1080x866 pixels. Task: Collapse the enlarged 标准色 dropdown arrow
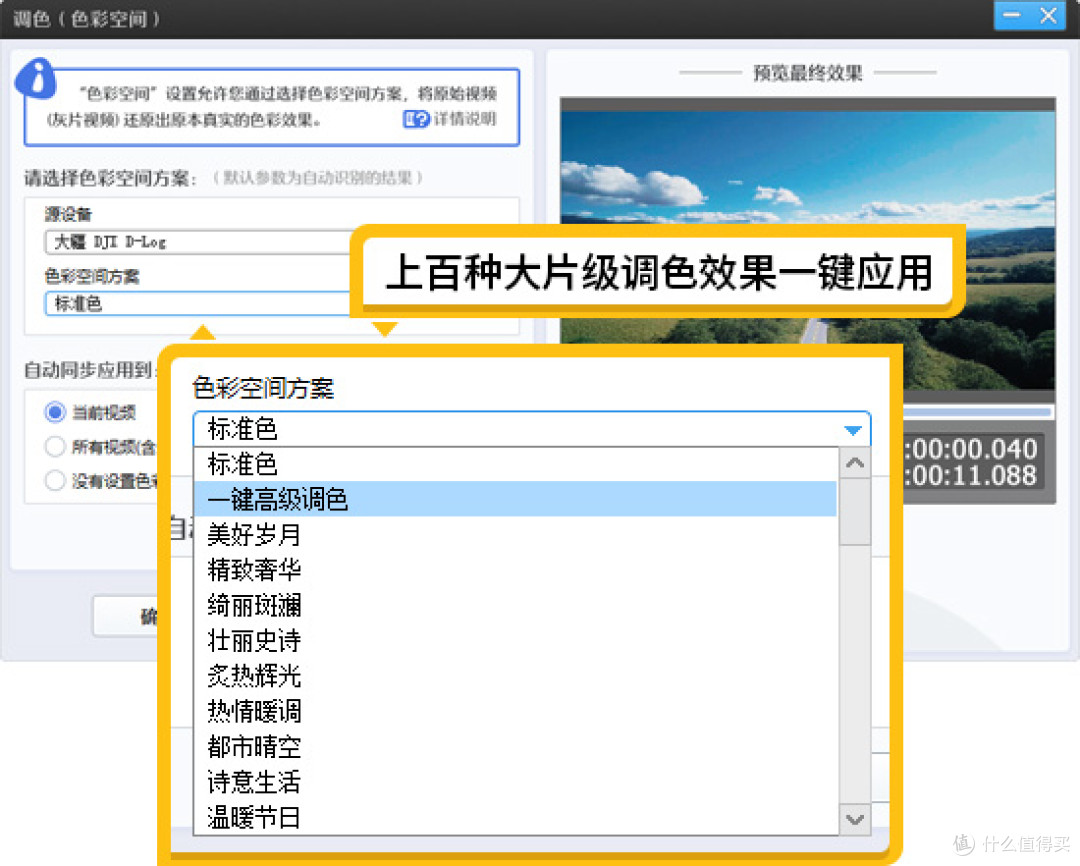[x=853, y=430]
